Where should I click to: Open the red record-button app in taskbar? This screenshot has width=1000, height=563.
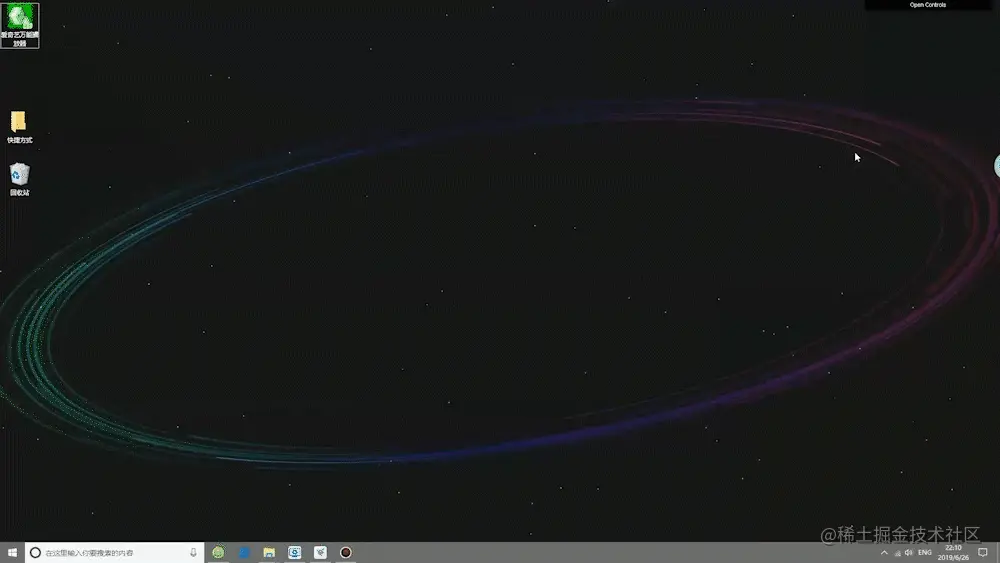pos(346,552)
